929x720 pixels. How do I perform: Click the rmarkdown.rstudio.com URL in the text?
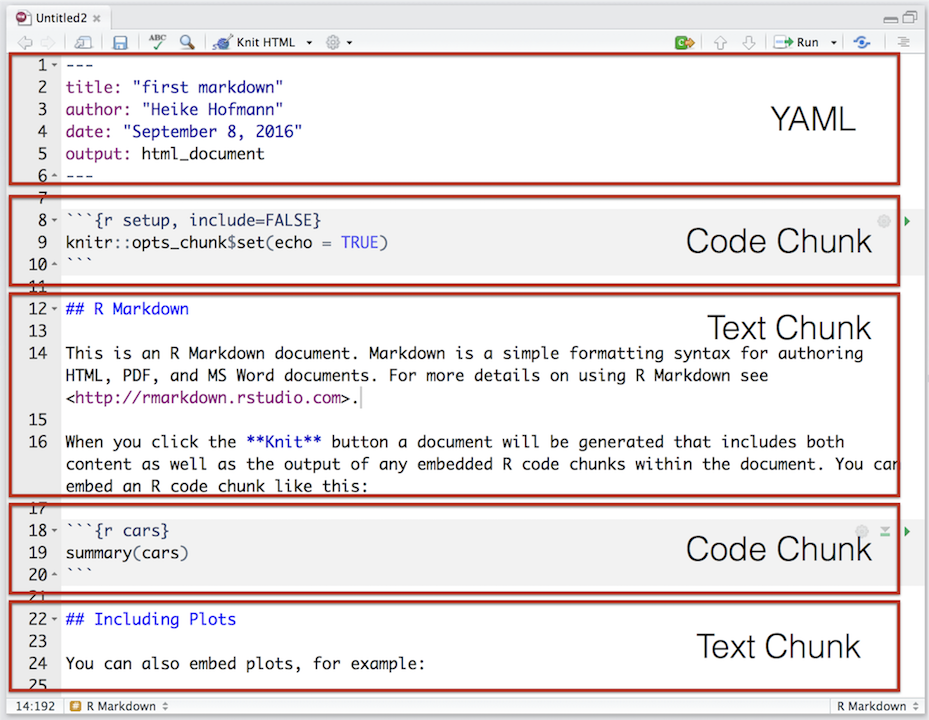pyautogui.click(x=208, y=398)
